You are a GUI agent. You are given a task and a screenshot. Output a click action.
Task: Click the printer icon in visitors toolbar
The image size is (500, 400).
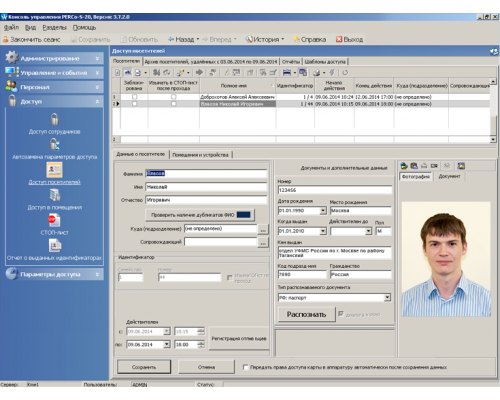point(316,72)
